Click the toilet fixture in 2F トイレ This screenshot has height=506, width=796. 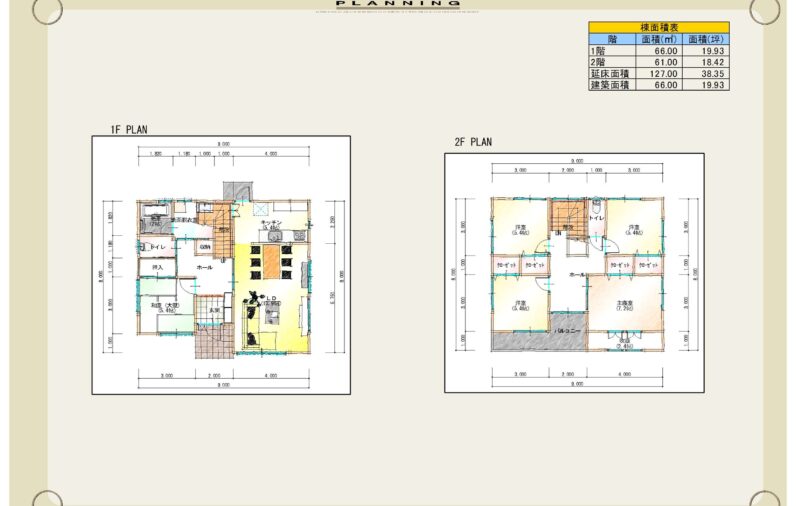(596, 208)
